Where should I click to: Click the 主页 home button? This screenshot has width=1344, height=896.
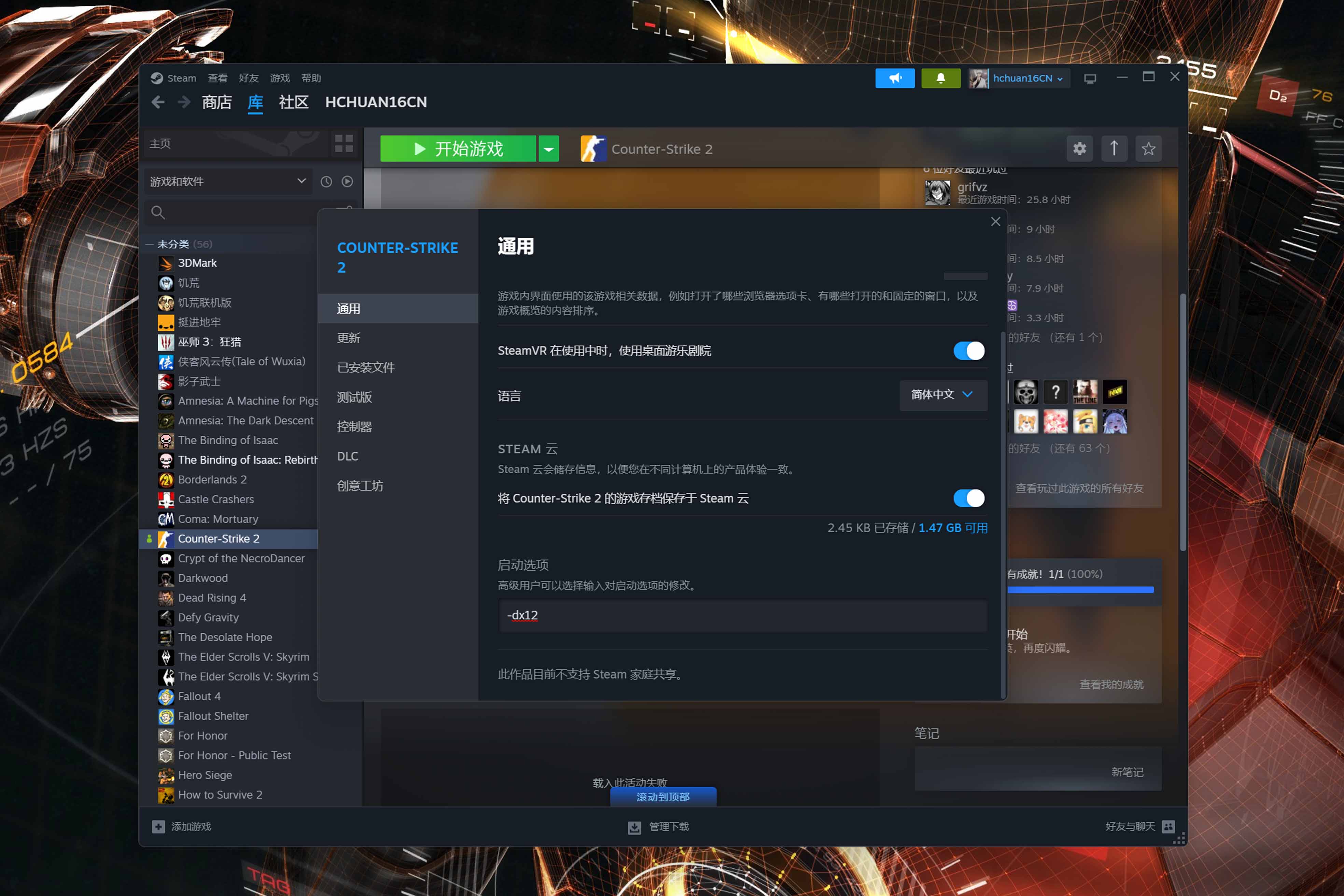click(x=235, y=143)
